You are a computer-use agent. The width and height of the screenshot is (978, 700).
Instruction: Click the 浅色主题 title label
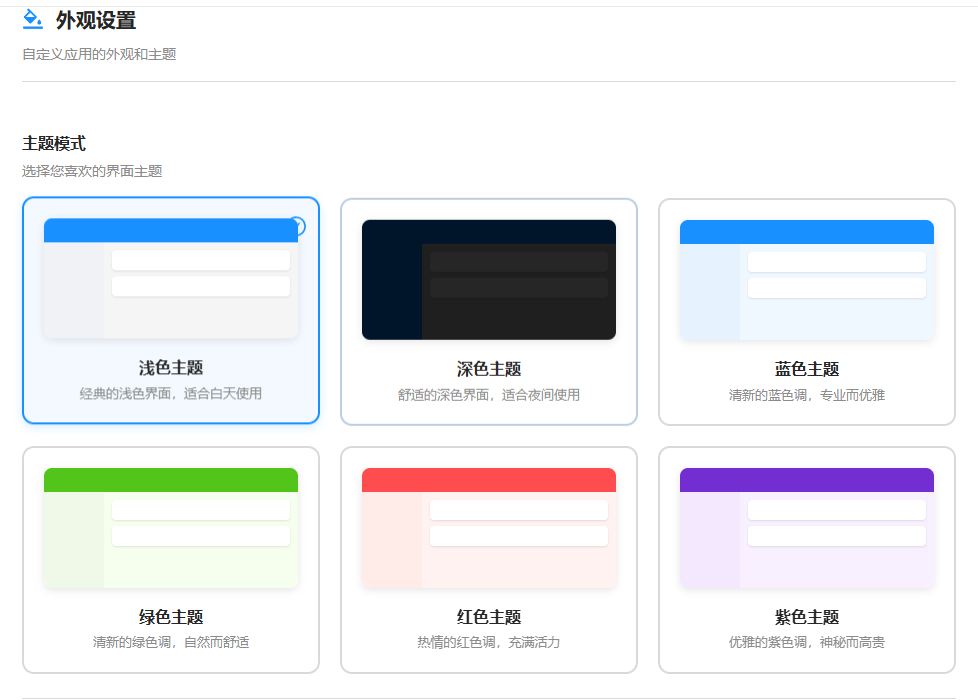point(171,367)
